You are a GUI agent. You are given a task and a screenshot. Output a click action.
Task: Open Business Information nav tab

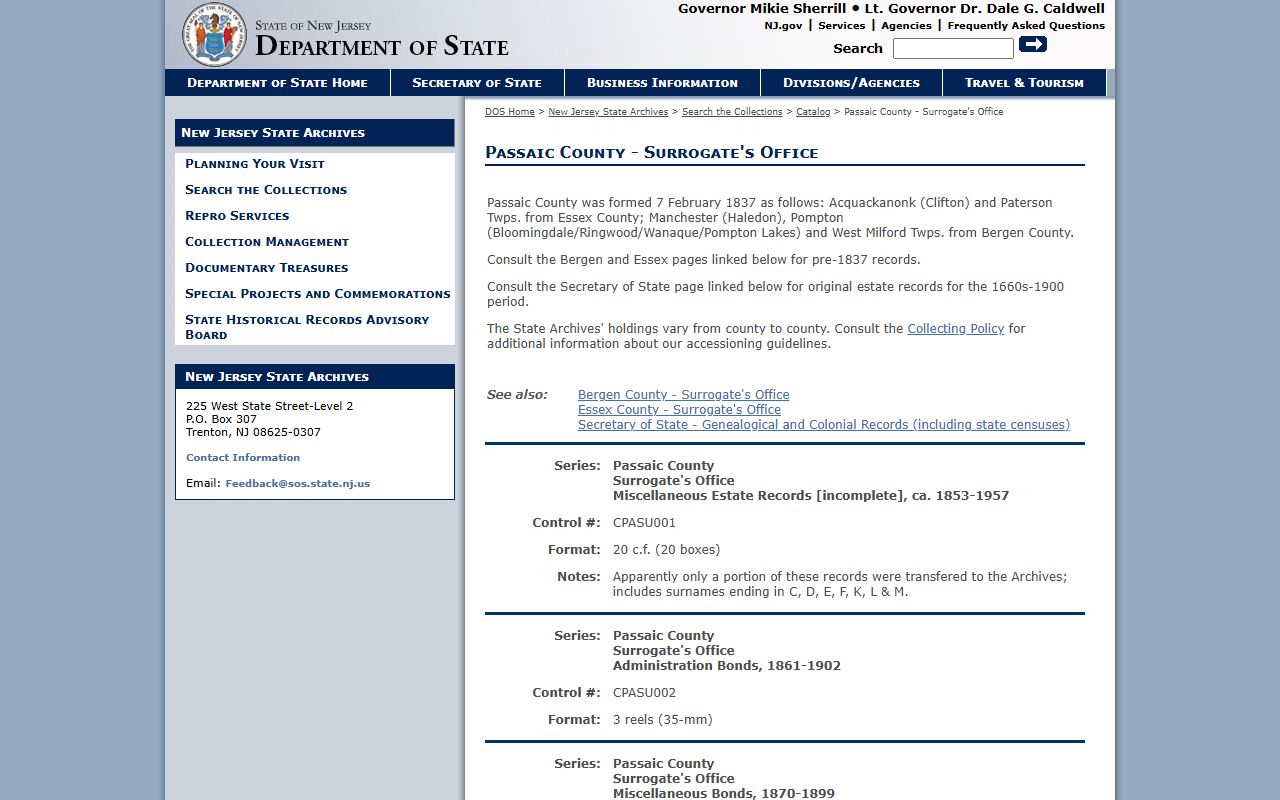[x=662, y=83]
